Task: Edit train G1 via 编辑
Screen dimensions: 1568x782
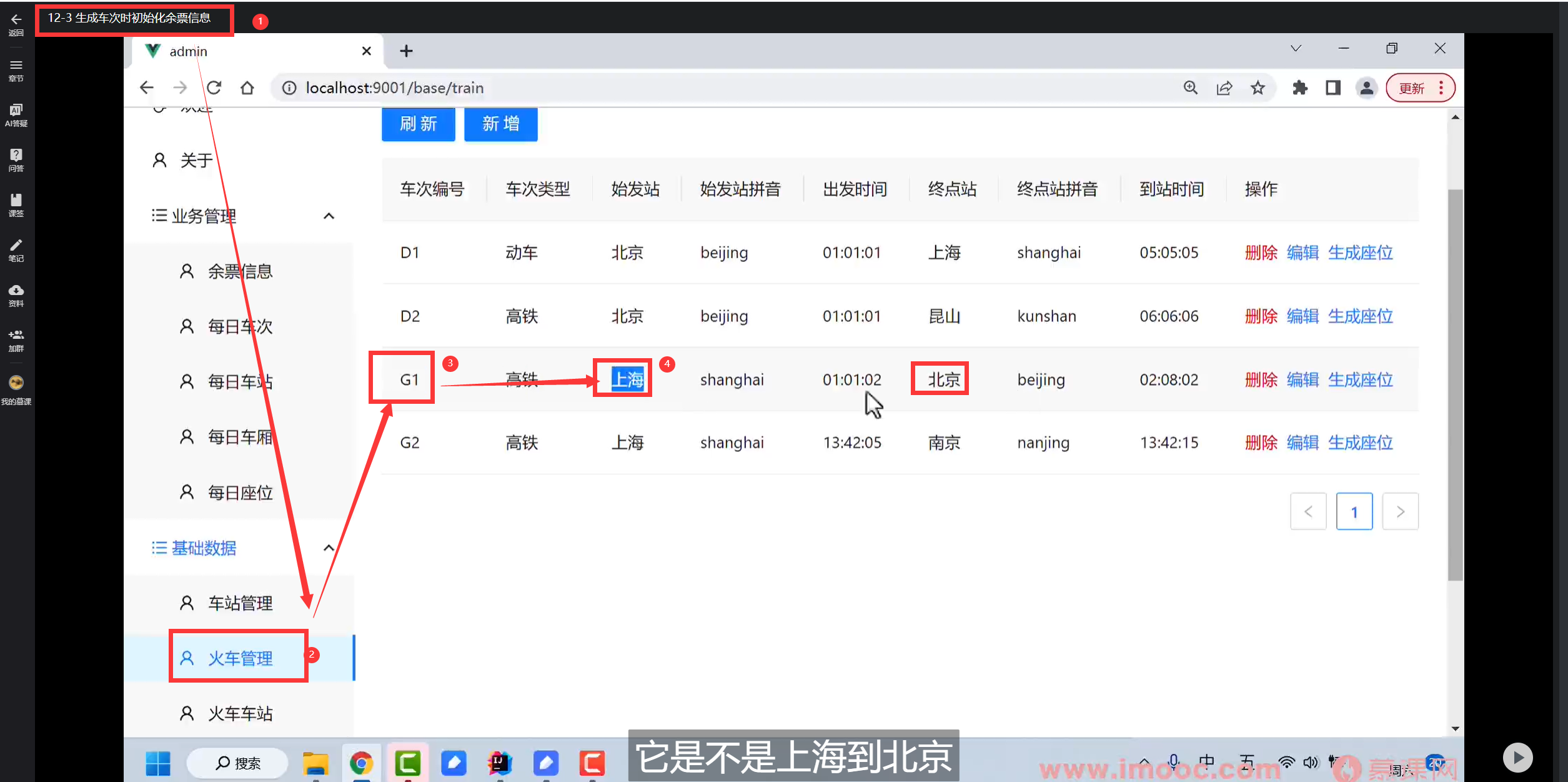Action: (1303, 379)
